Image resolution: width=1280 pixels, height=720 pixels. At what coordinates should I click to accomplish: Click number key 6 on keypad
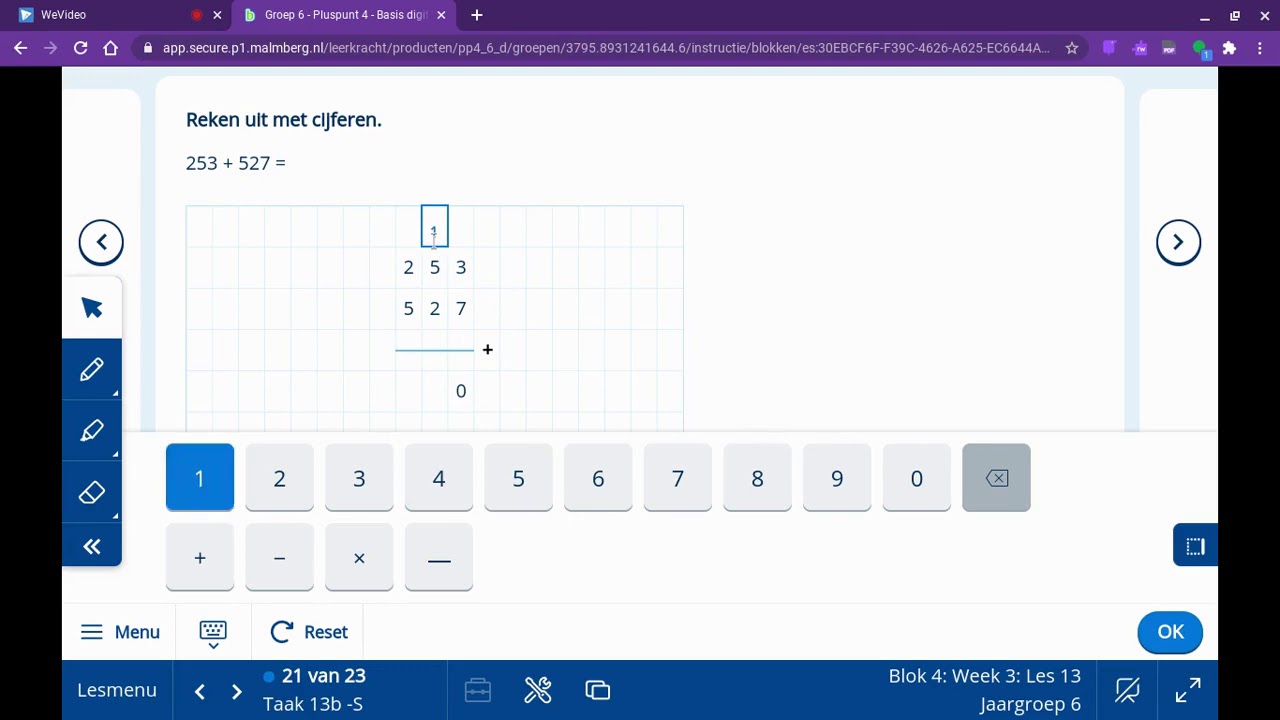click(598, 478)
